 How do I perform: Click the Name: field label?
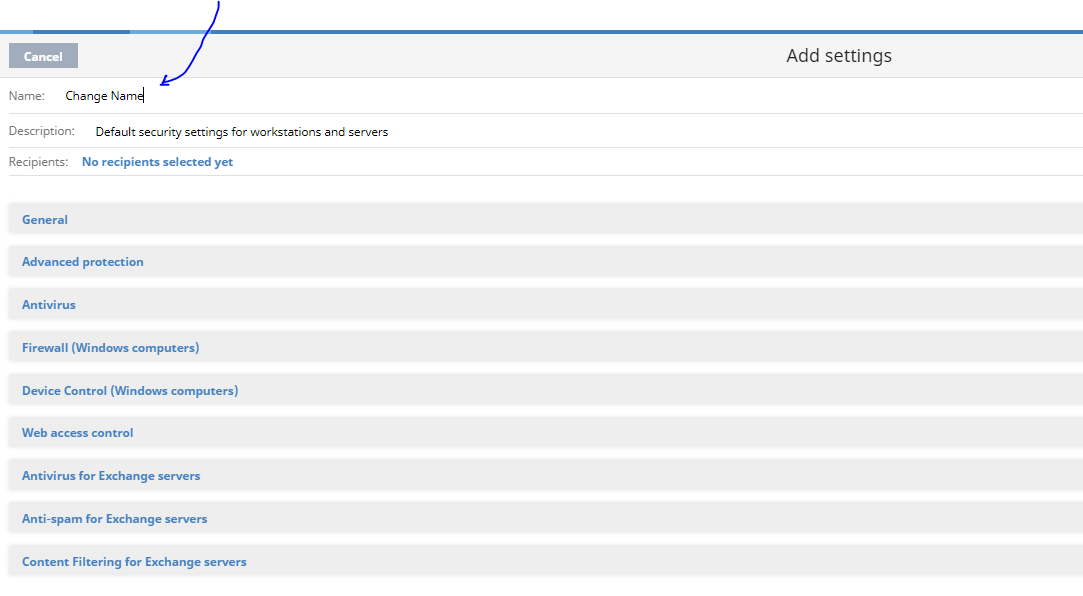26,96
